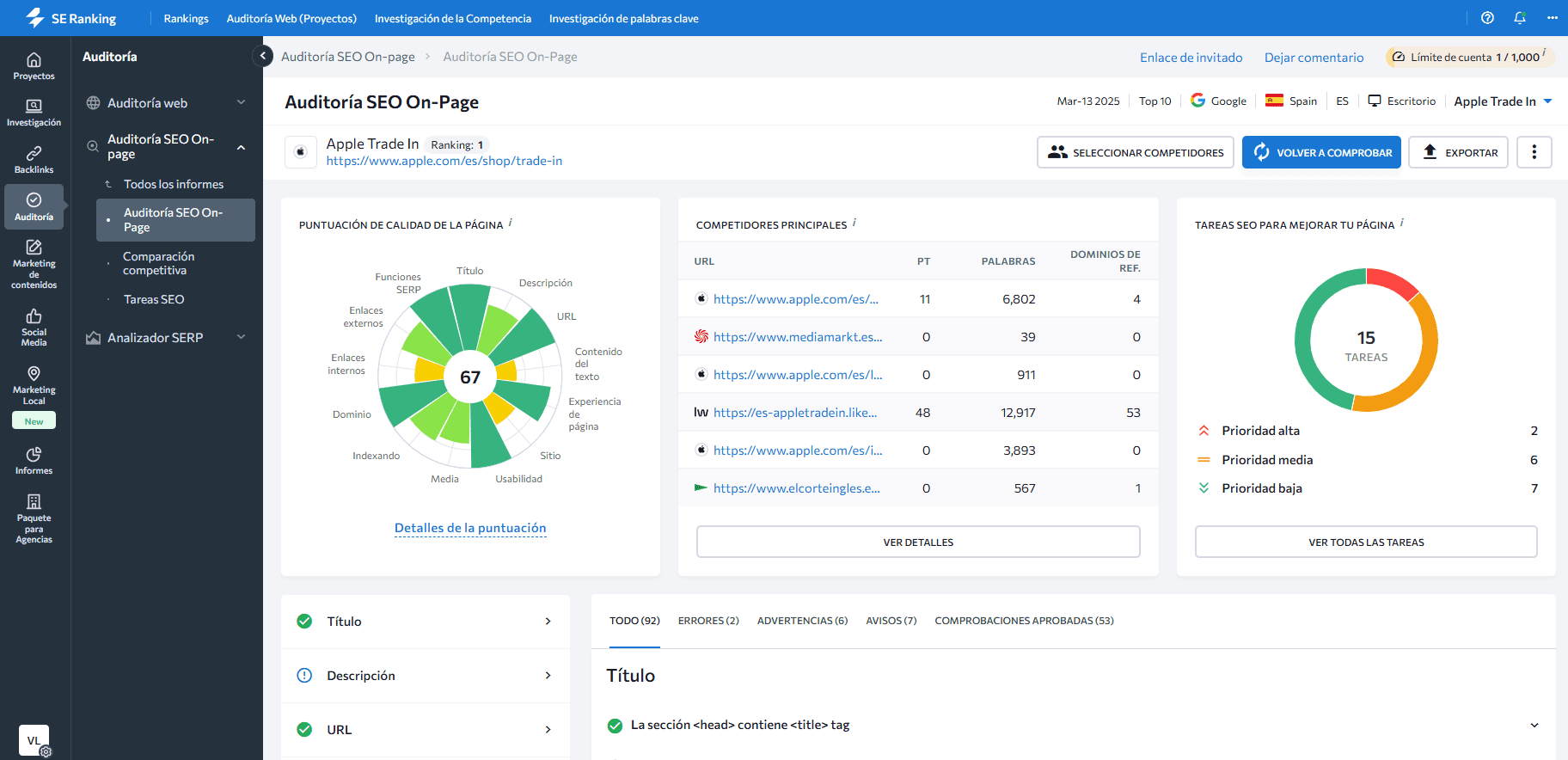This screenshot has height=760, width=1568.
Task: Expand the URL section row
Action: coord(426,730)
